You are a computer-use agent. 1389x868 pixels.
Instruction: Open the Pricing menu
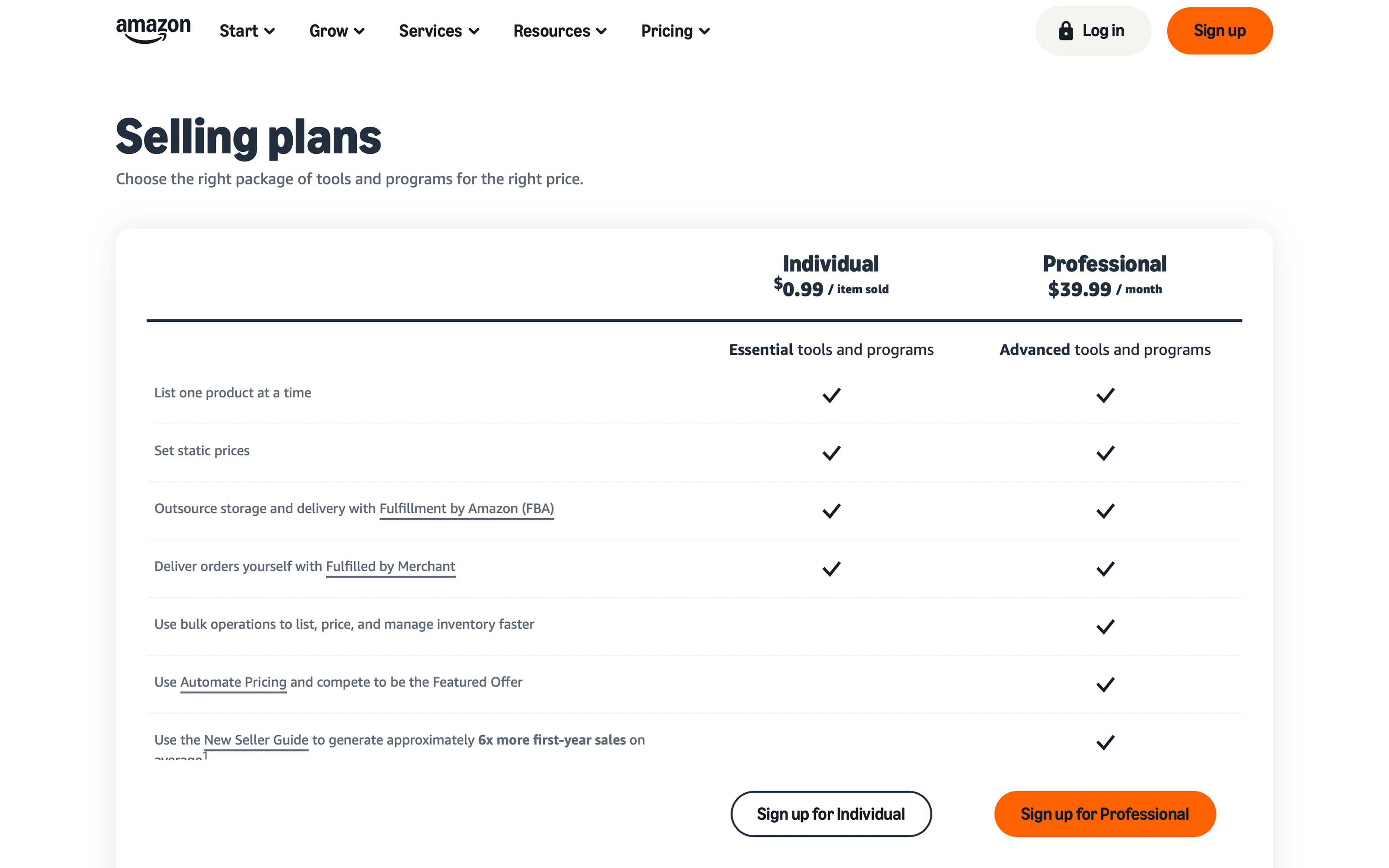tap(676, 31)
